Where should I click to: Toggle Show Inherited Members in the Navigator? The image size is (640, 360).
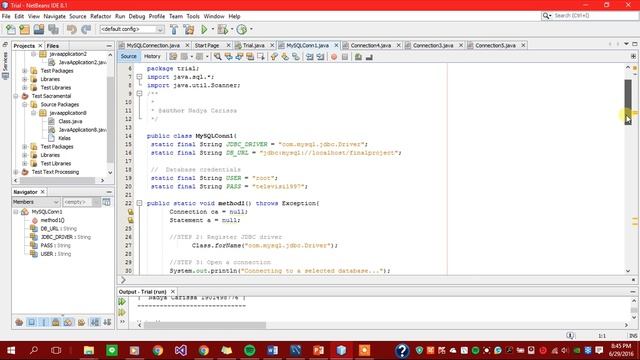pos(19,322)
